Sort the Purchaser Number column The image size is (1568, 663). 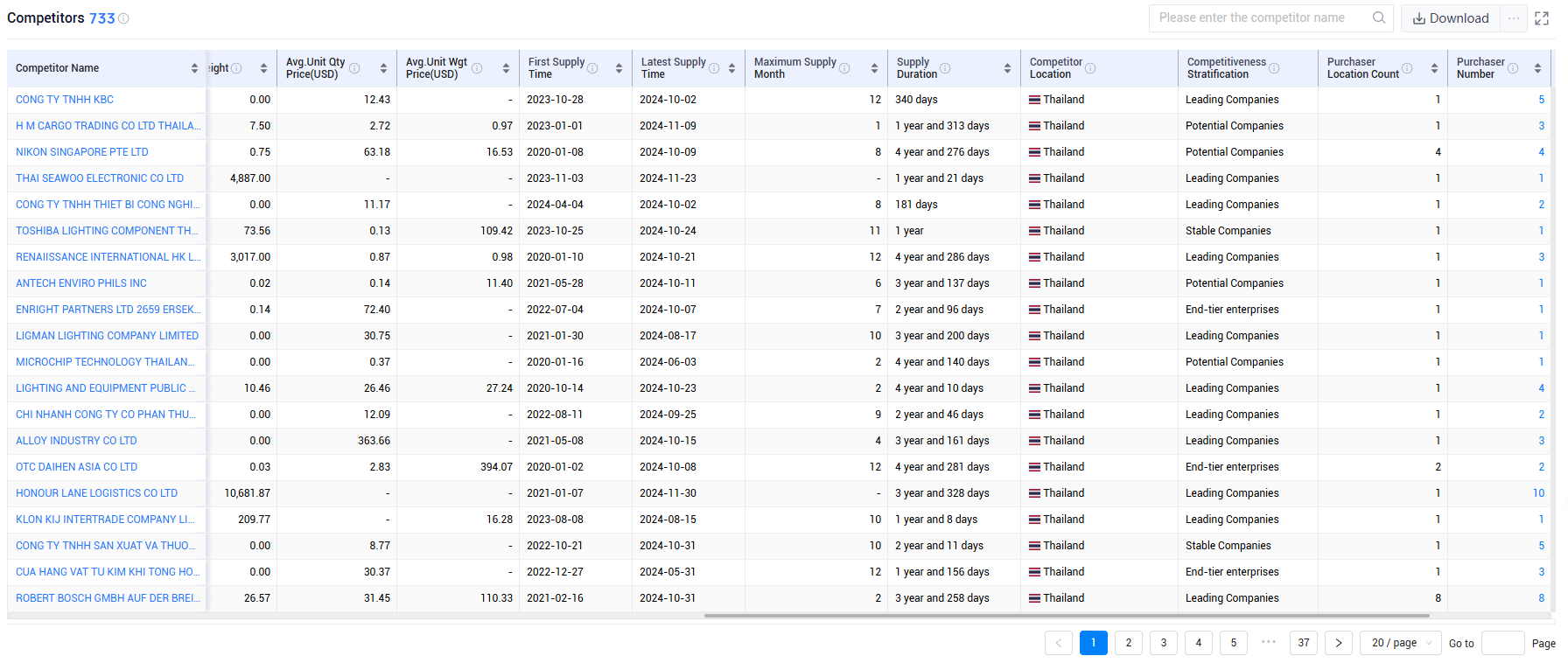pyautogui.click(x=1537, y=68)
